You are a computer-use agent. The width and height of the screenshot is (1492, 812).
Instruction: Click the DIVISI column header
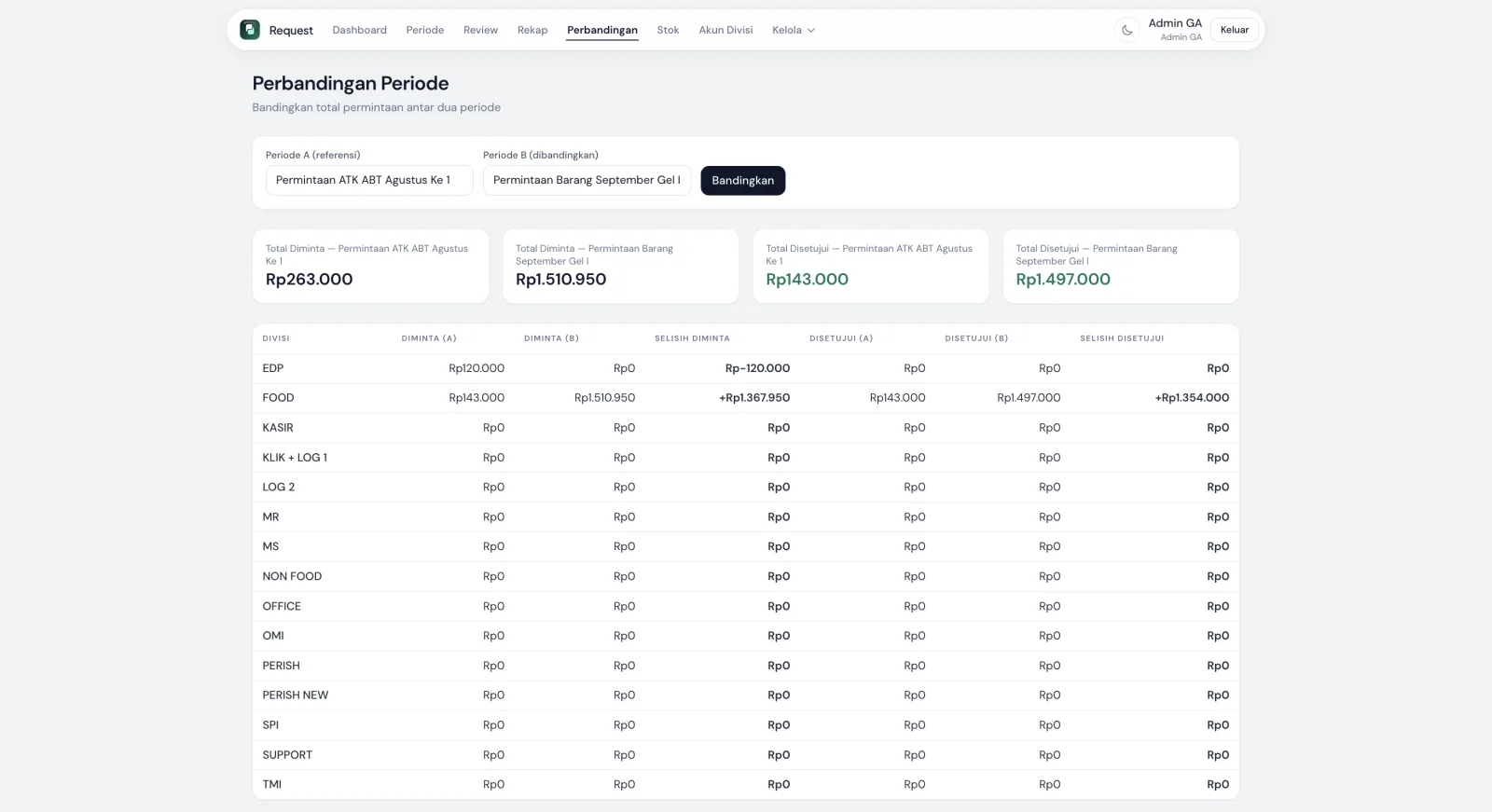[x=276, y=338]
